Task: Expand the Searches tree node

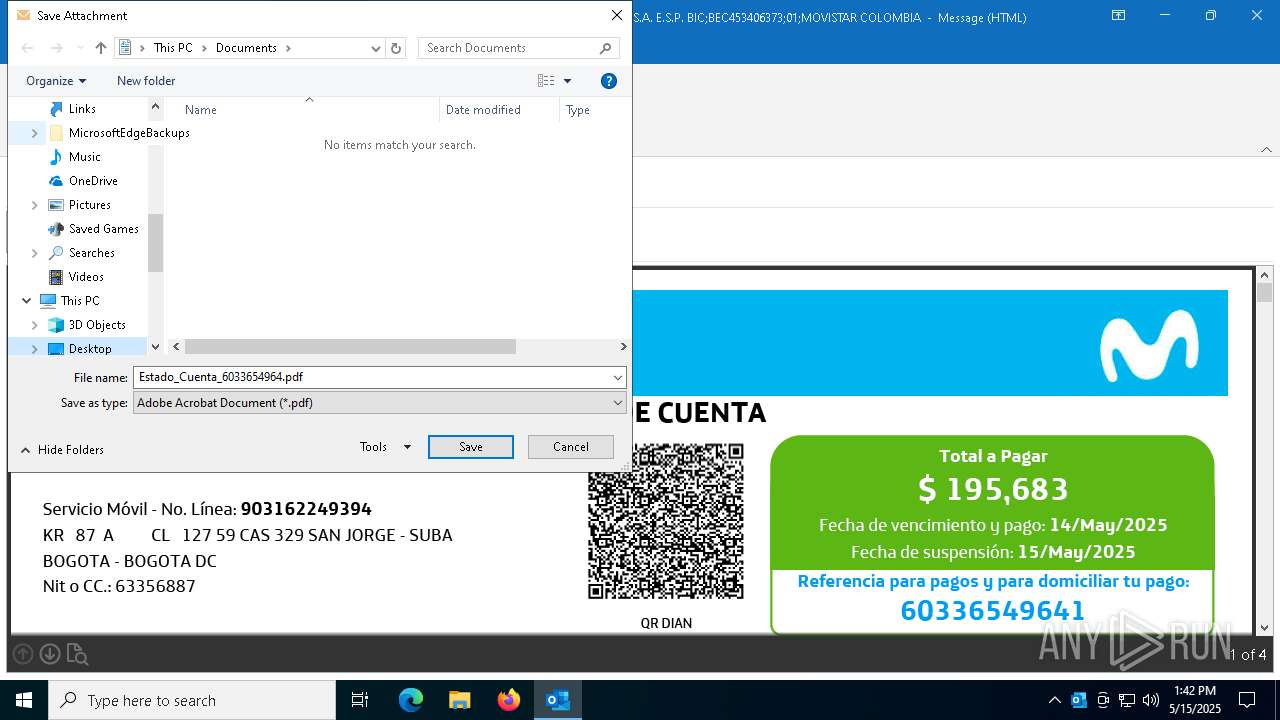Action: click(x=35, y=253)
